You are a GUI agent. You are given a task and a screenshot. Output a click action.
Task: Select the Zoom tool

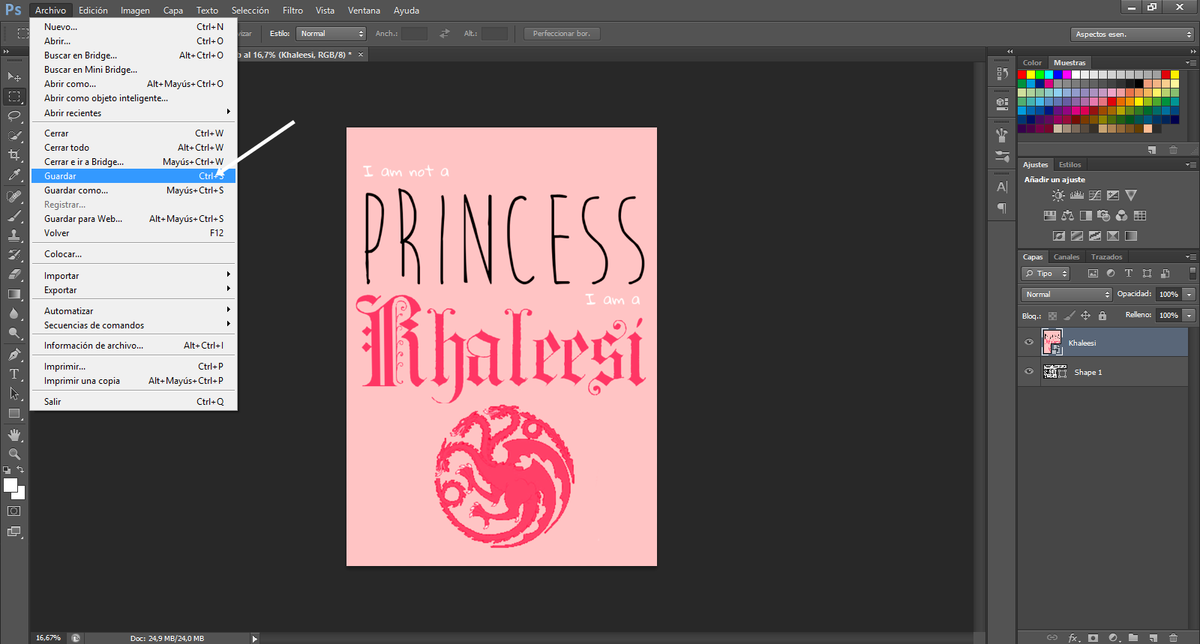pos(15,452)
